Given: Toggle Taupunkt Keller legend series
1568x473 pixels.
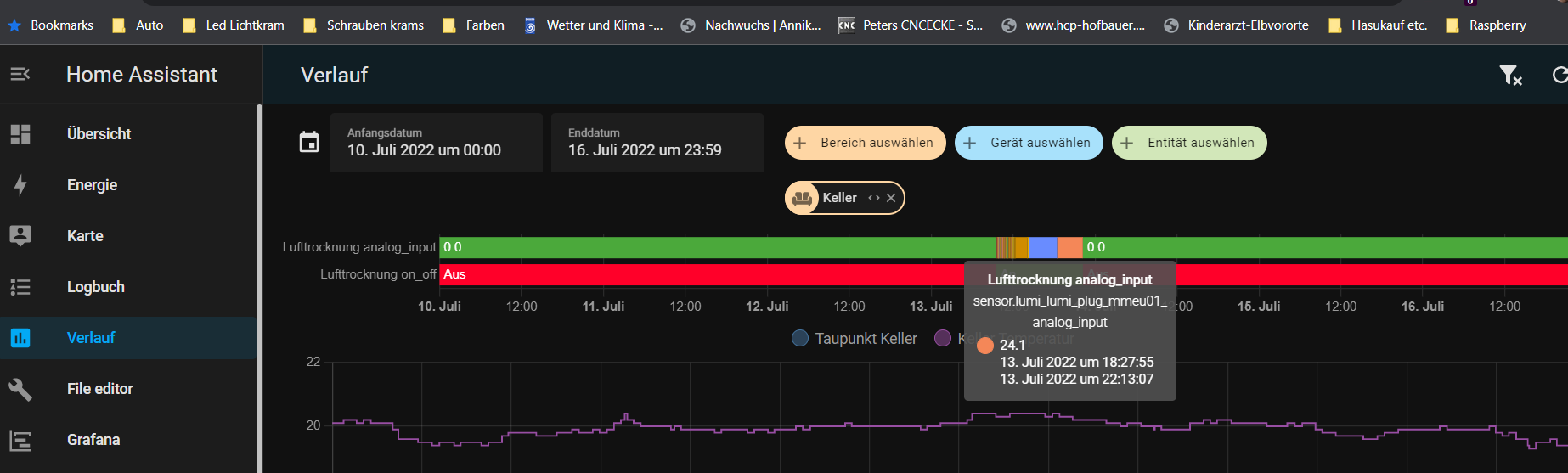Looking at the screenshot, I should pyautogui.click(x=855, y=339).
